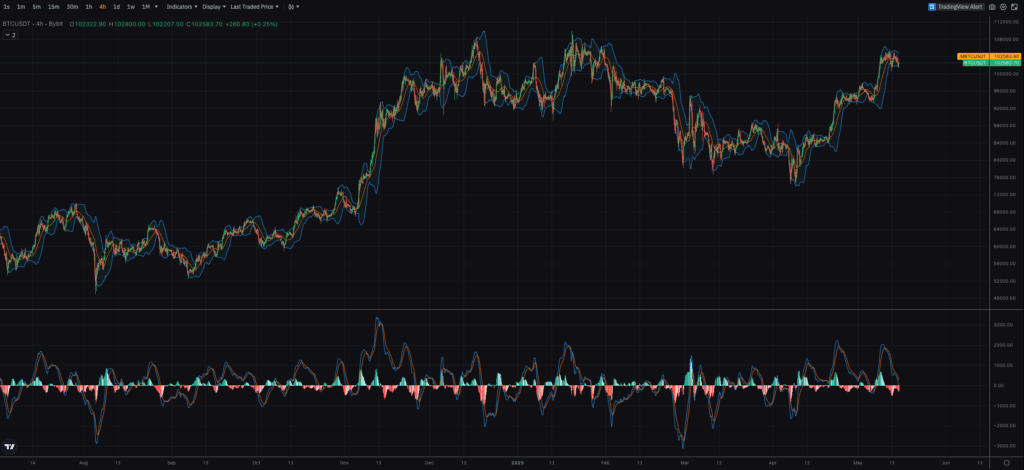Expand the collapsed indicator legend showing 2
Screen dimensions: 1024x470
(x=10, y=34)
